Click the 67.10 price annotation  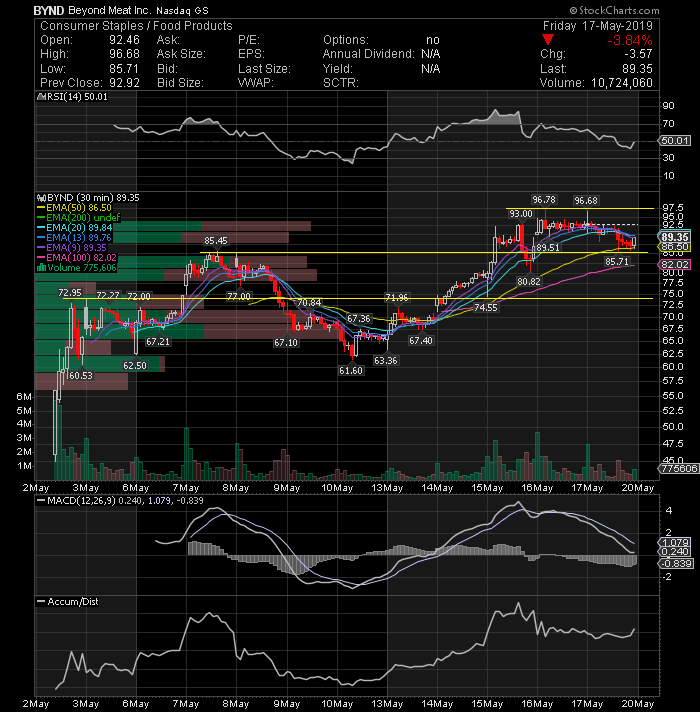[x=286, y=342]
